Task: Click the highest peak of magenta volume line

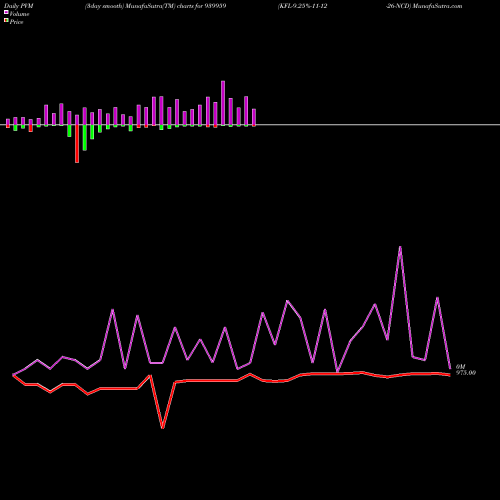Action: tap(400, 247)
